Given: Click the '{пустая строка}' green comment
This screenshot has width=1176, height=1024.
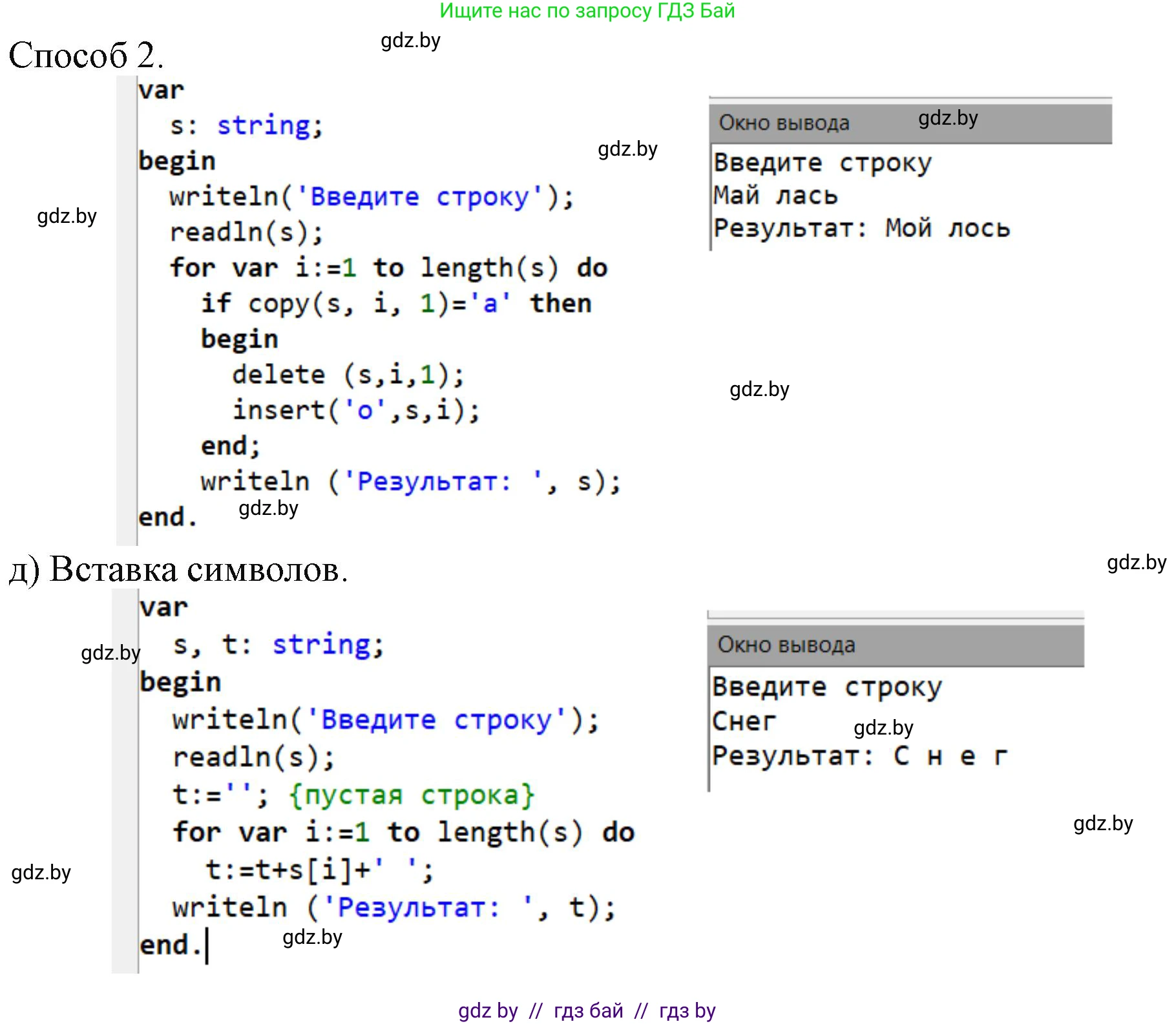Looking at the screenshot, I should point(412,795).
